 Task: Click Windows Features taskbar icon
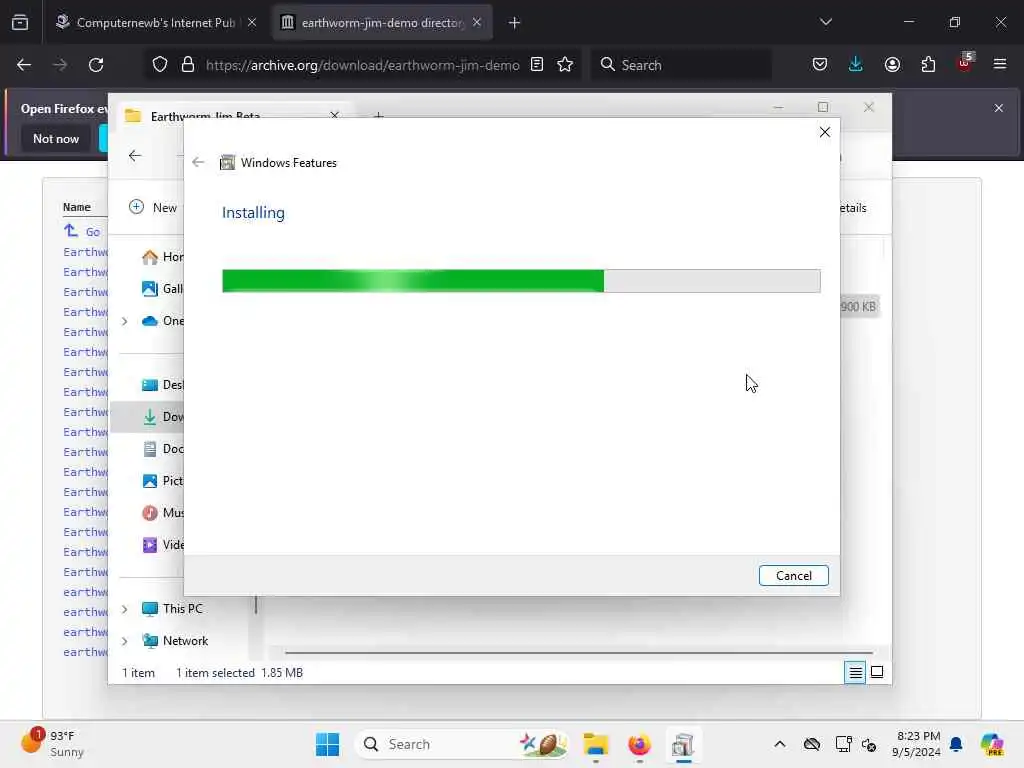click(683, 744)
